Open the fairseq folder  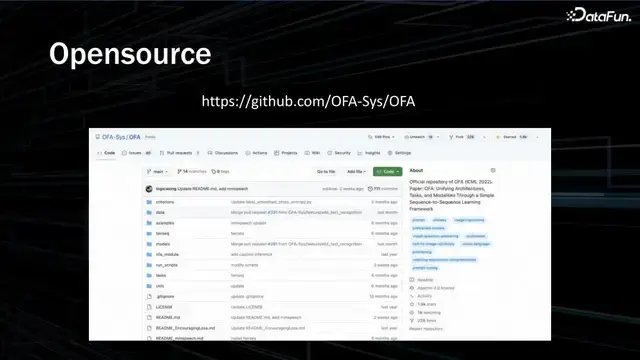point(162,234)
